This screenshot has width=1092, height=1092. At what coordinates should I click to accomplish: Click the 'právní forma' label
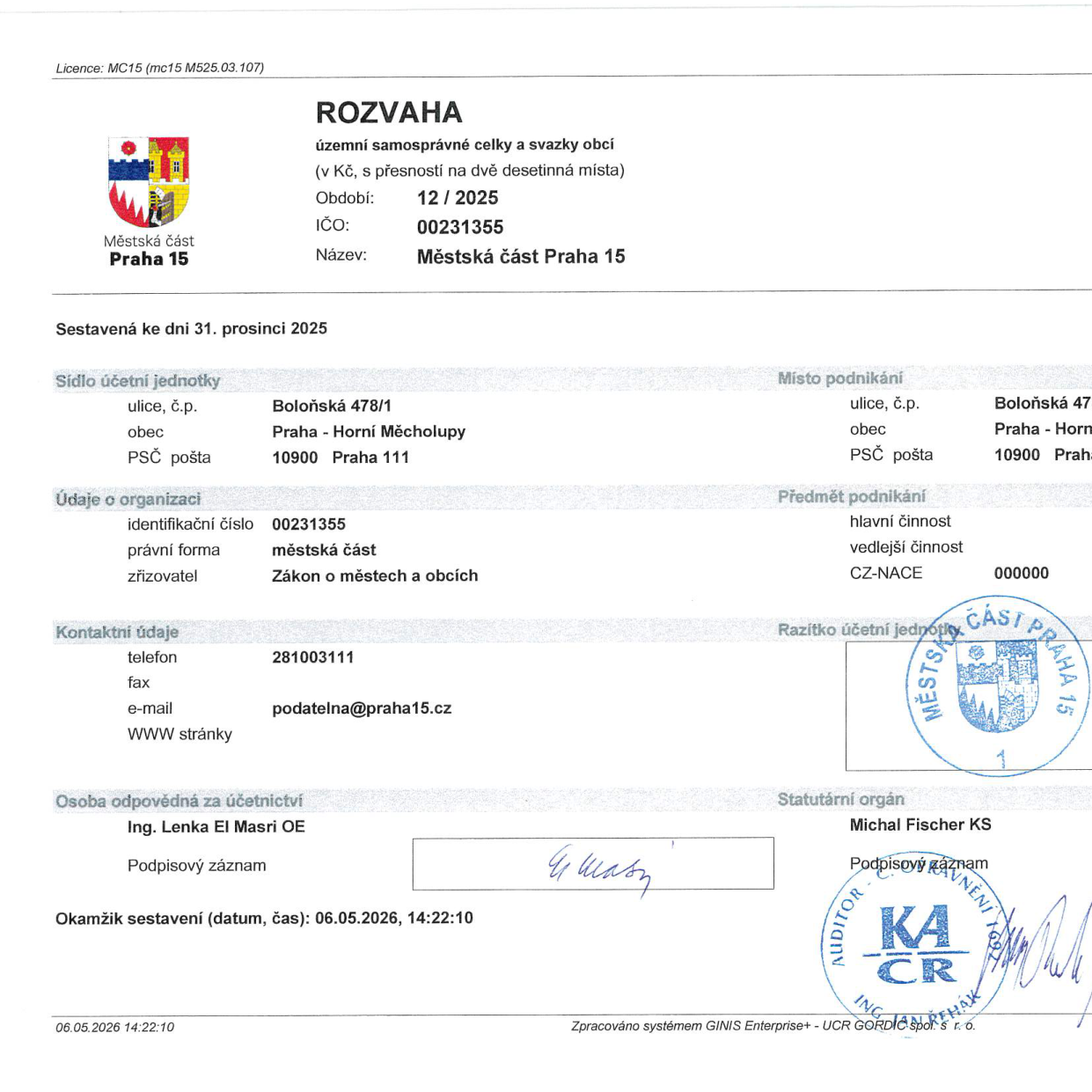coord(173,550)
